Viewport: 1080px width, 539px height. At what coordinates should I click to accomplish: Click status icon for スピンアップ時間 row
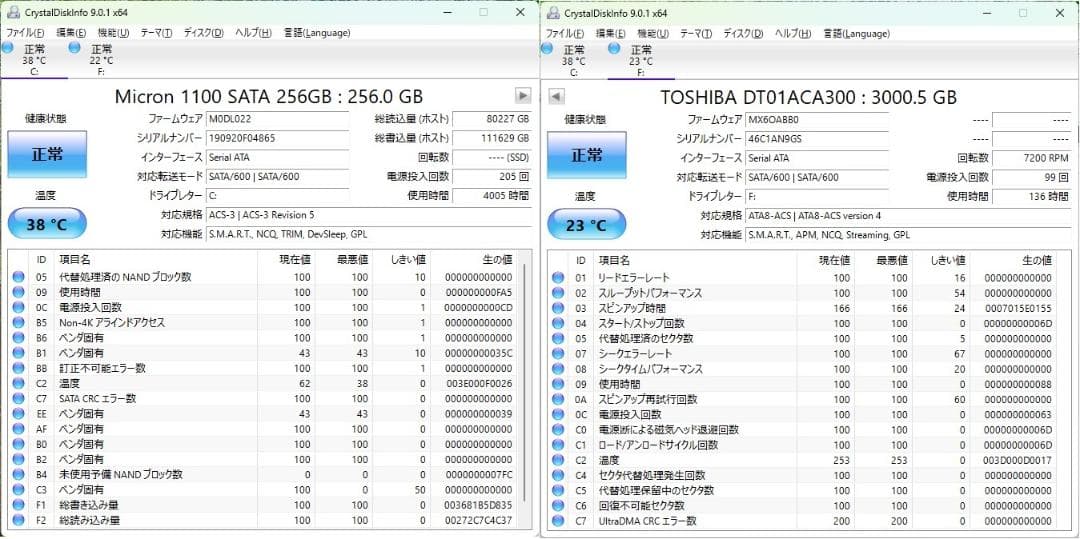pyautogui.click(x=558, y=308)
